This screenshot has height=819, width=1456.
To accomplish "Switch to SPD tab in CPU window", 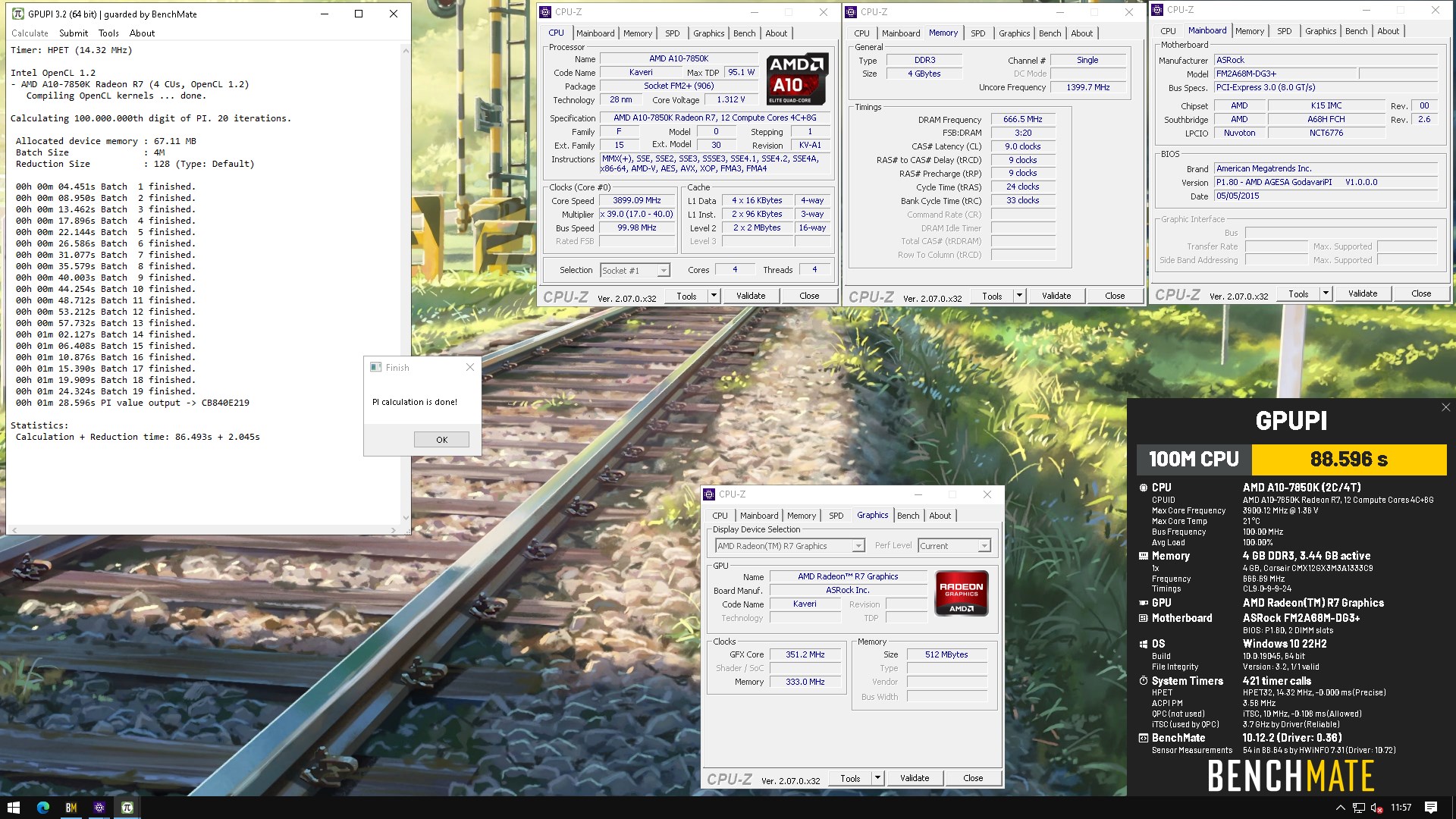I will click(x=673, y=33).
